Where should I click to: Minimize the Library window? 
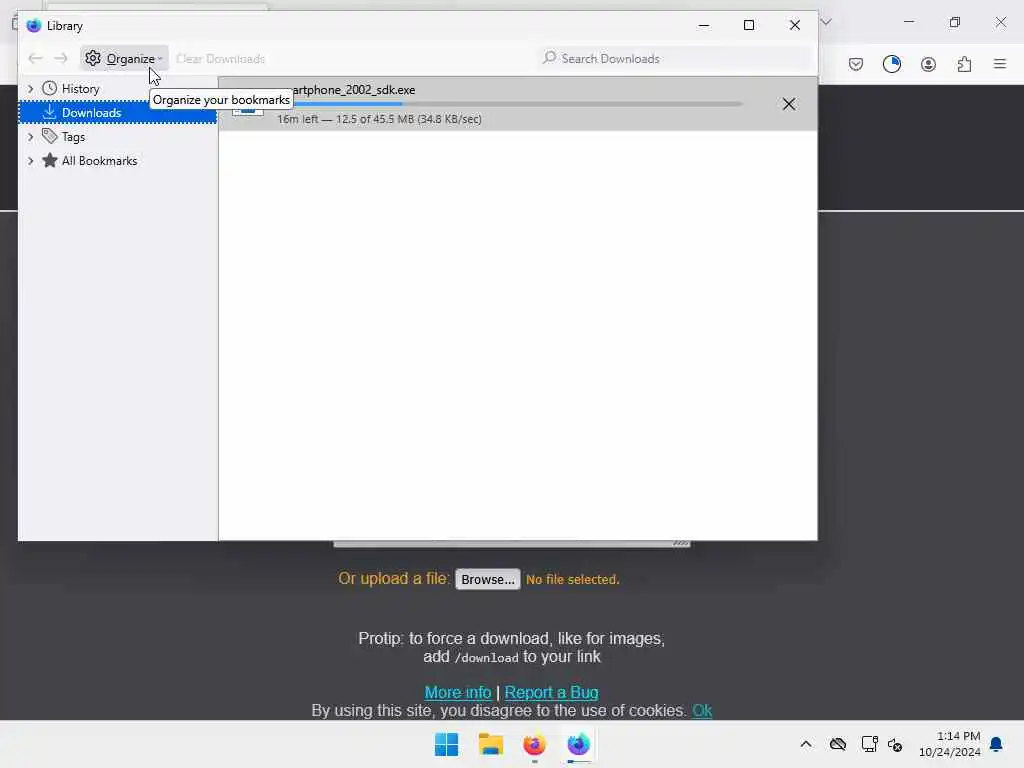coord(703,25)
